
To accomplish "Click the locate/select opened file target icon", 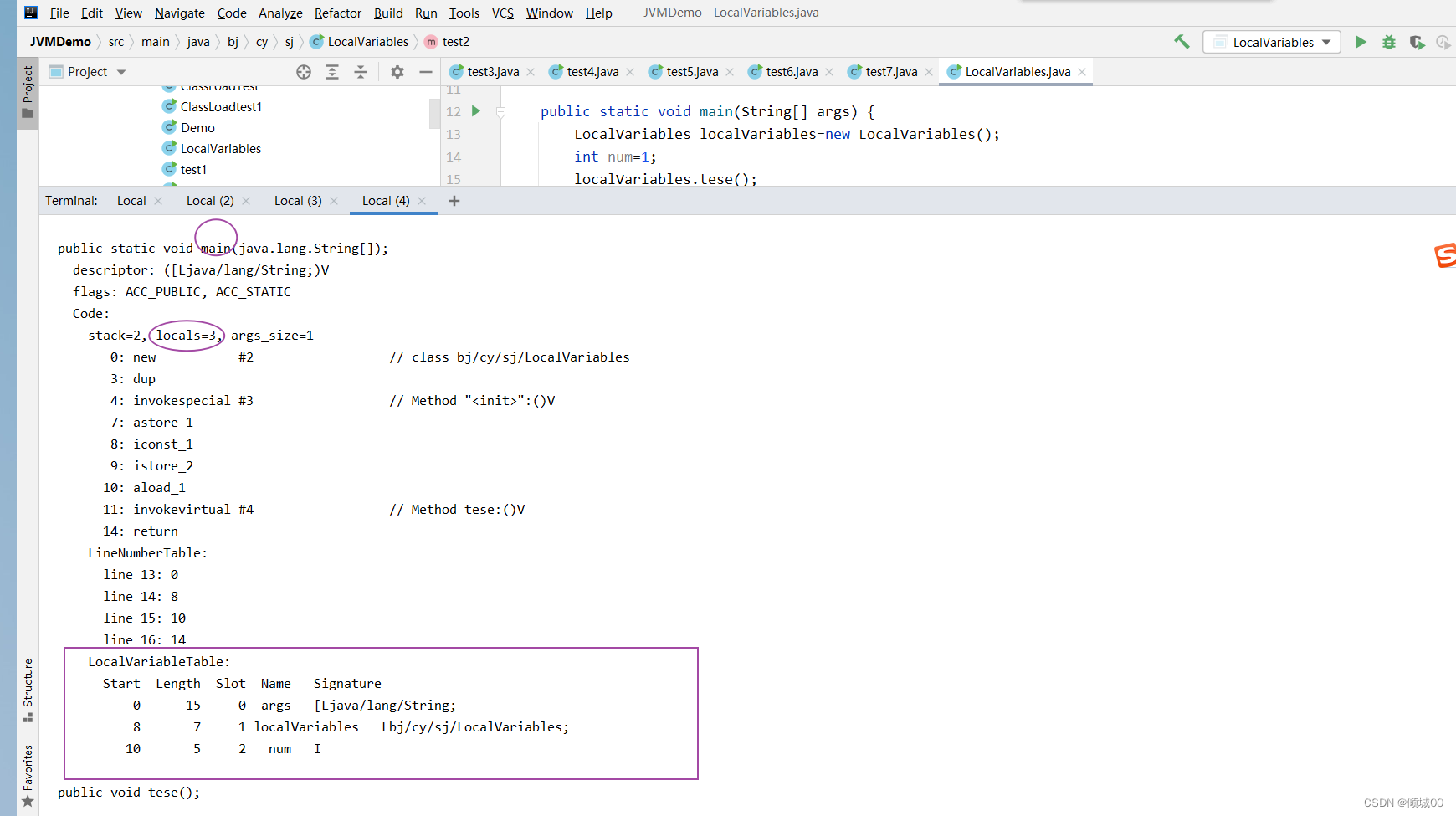I will pos(304,72).
